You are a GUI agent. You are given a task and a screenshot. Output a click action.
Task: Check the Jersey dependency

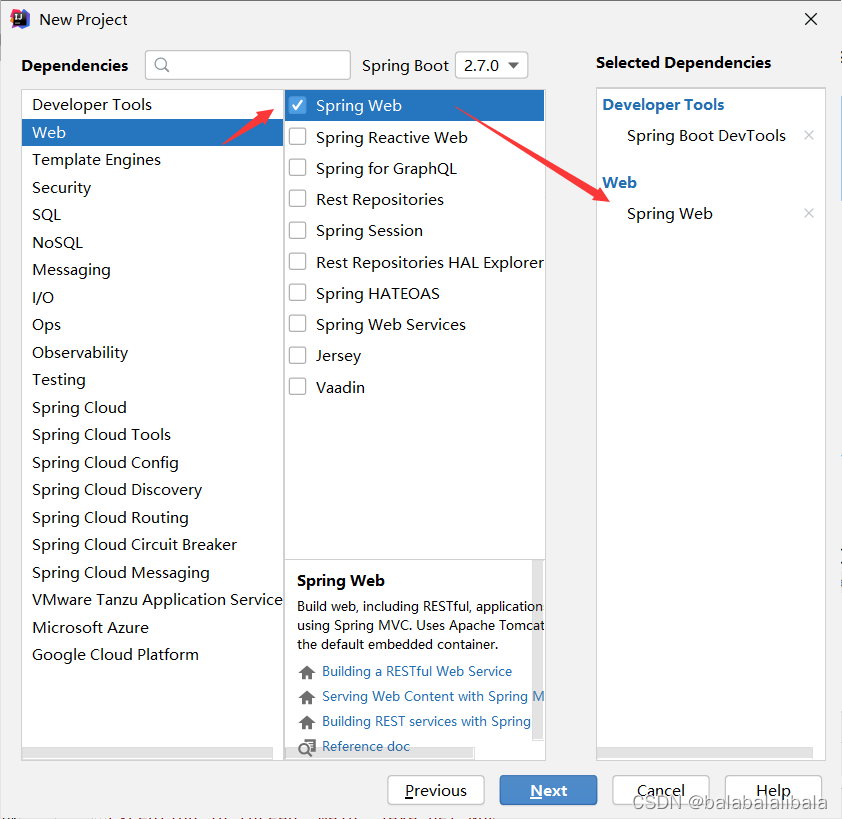pos(297,355)
